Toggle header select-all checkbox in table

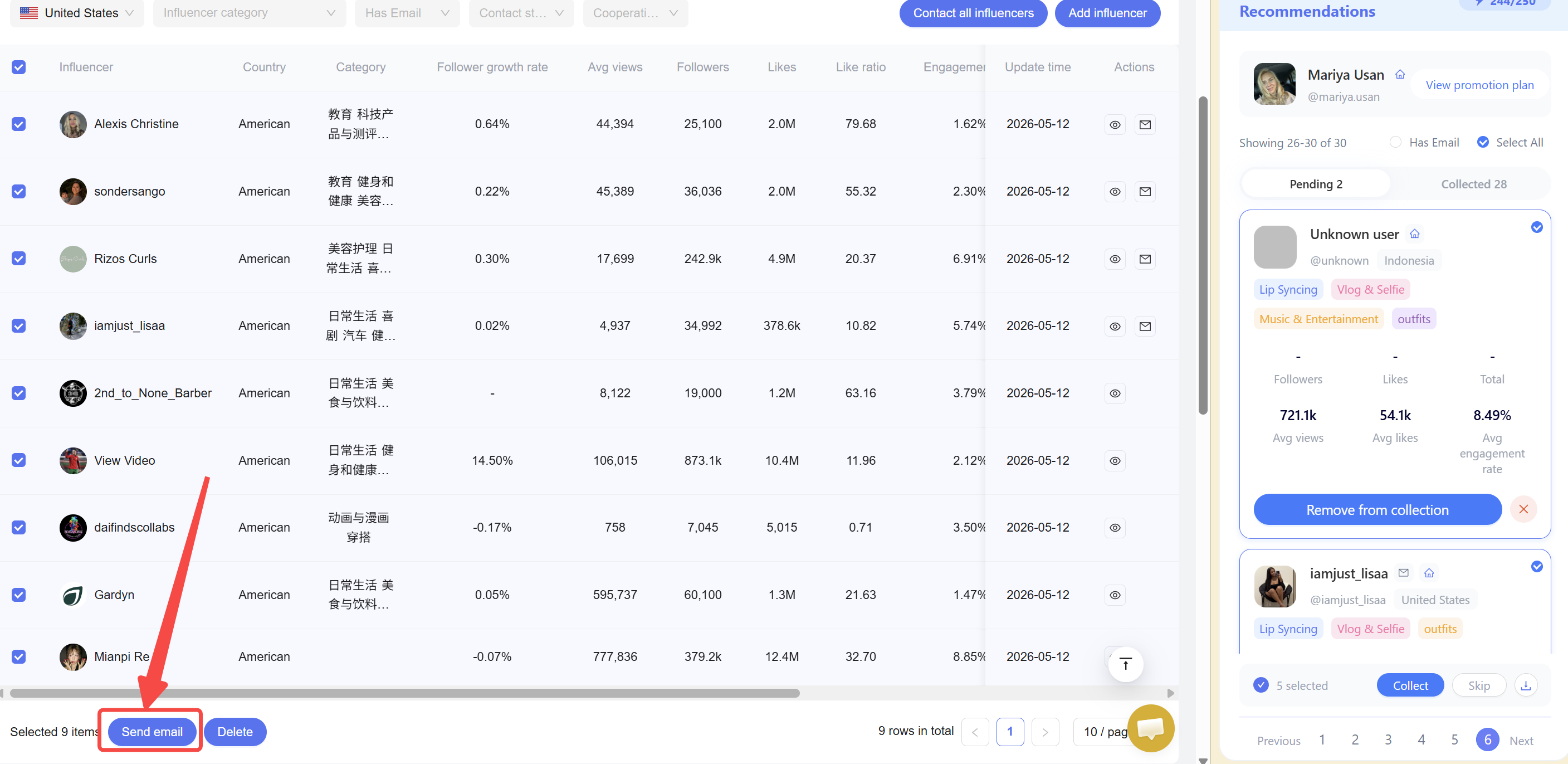[x=19, y=67]
